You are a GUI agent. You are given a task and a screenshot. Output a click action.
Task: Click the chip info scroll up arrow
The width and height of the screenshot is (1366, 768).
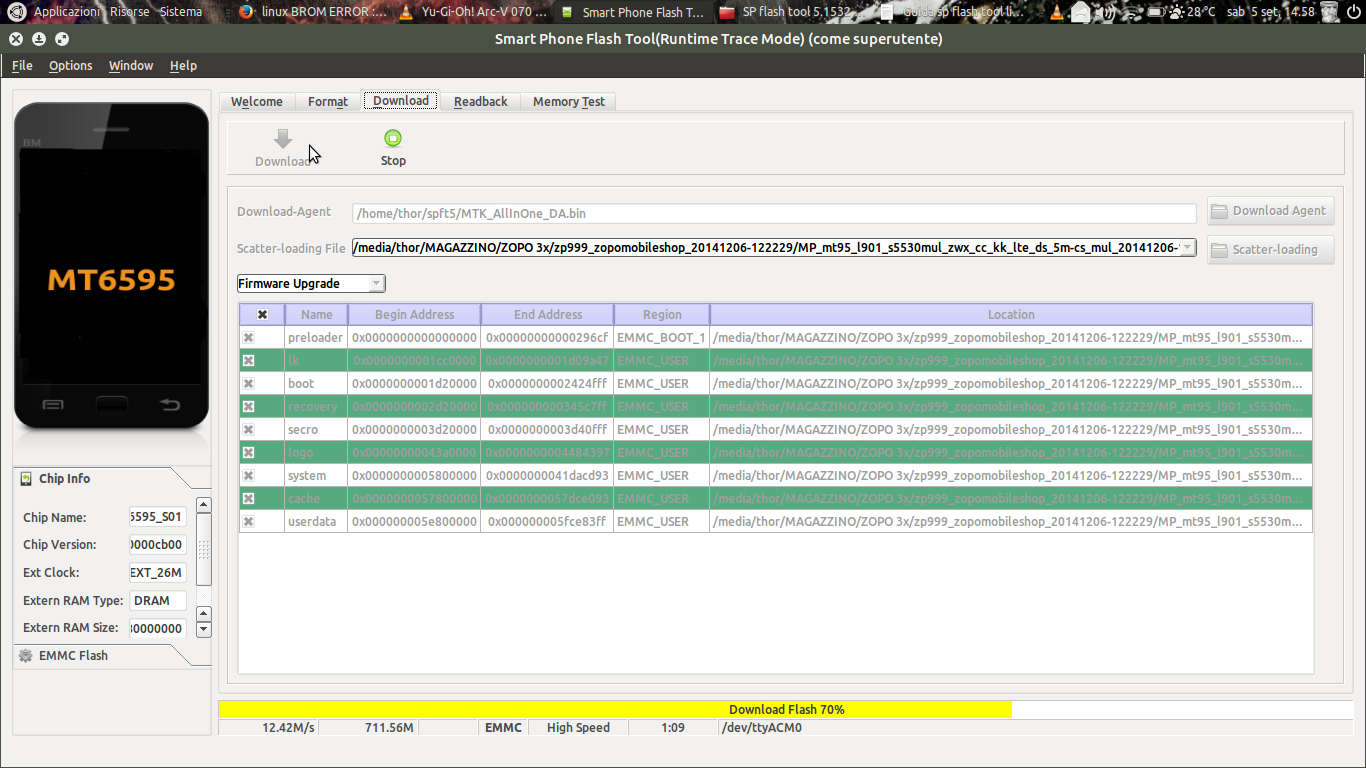click(x=204, y=506)
